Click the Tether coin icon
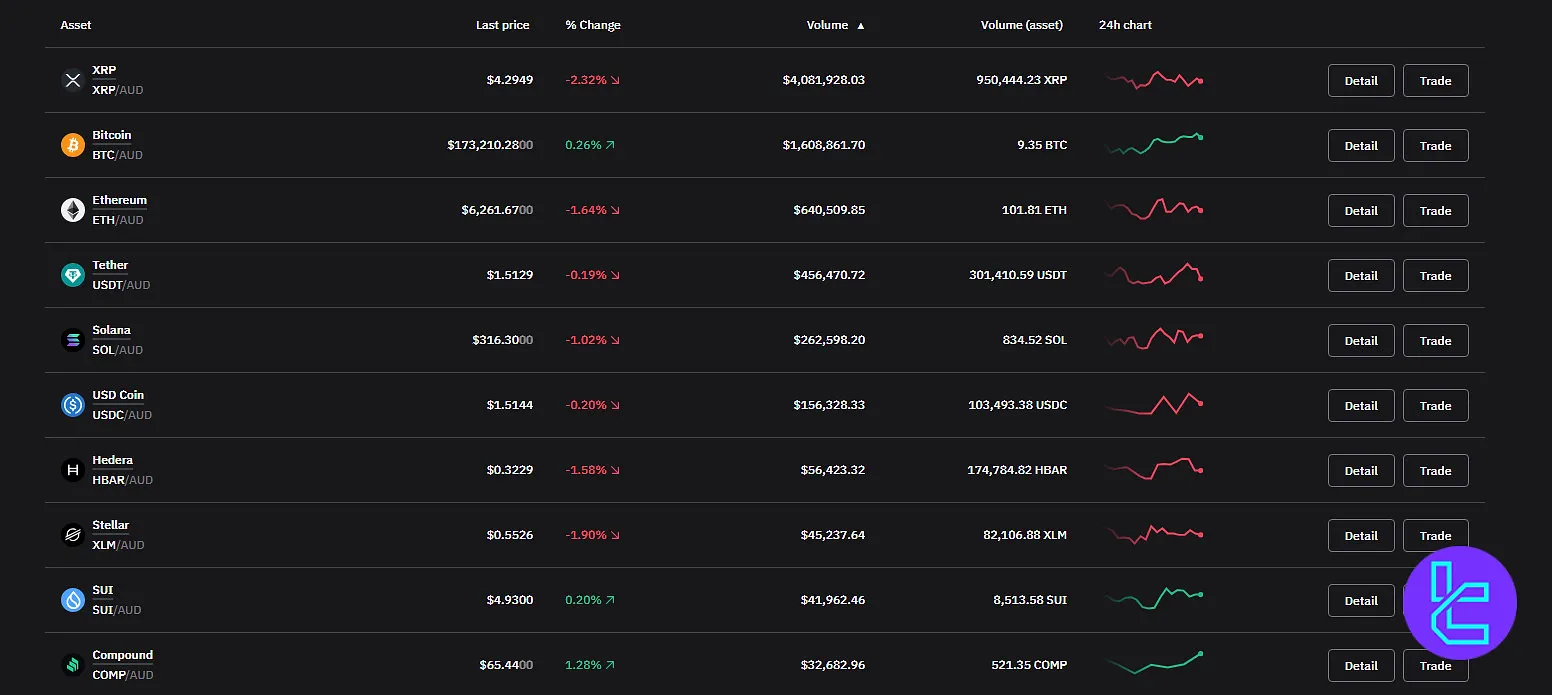1552x695 pixels. click(72, 275)
